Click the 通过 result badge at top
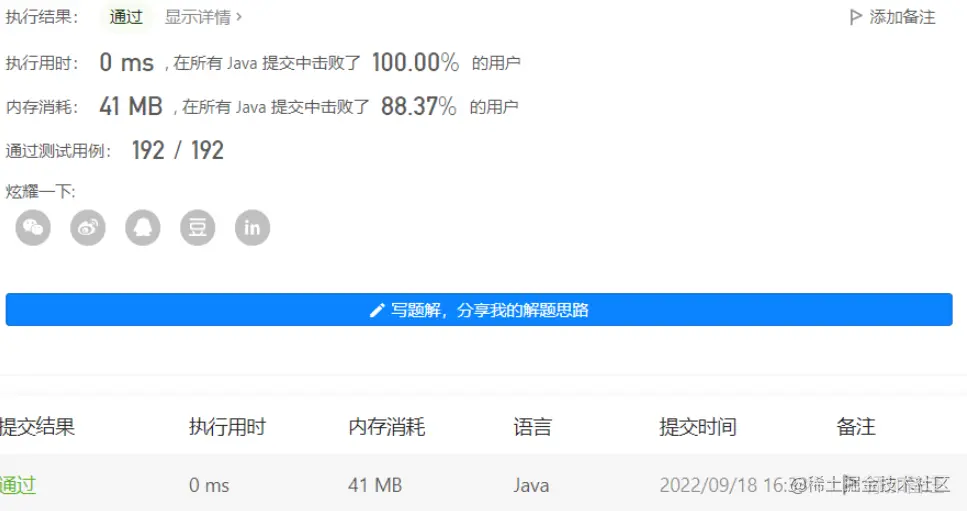The height and width of the screenshot is (511, 967). (126, 17)
